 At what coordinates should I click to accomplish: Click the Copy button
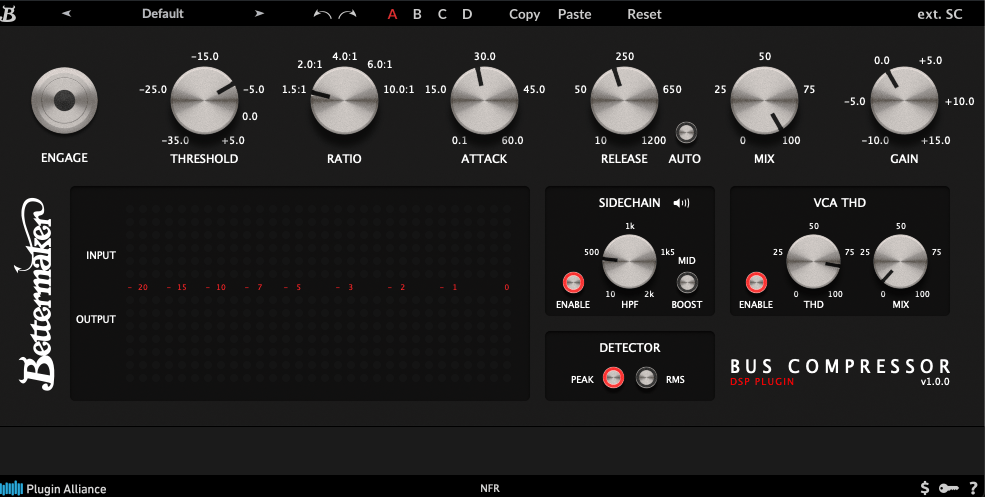click(x=524, y=14)
